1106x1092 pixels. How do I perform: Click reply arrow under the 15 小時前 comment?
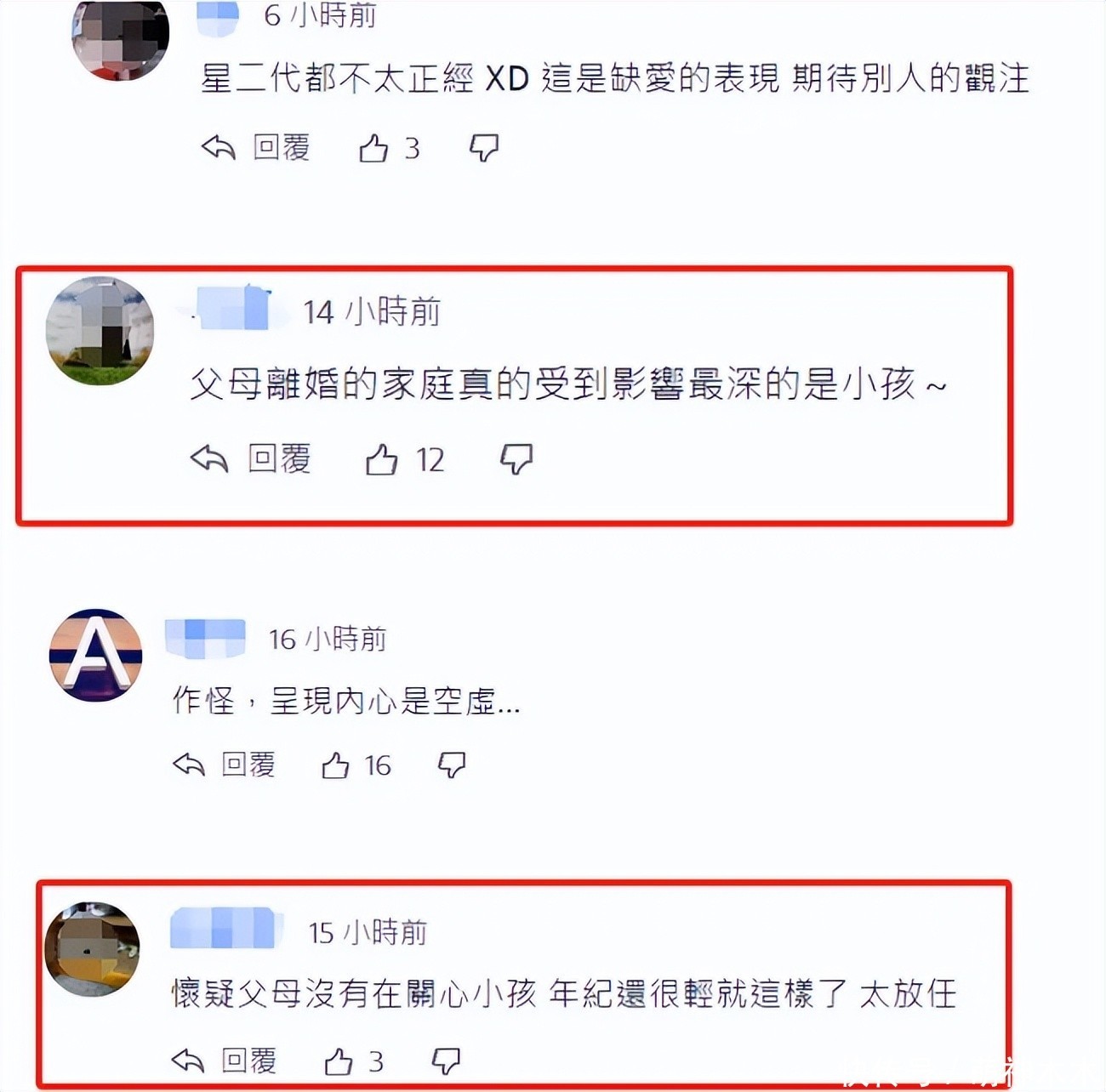tap(188, 1060)
